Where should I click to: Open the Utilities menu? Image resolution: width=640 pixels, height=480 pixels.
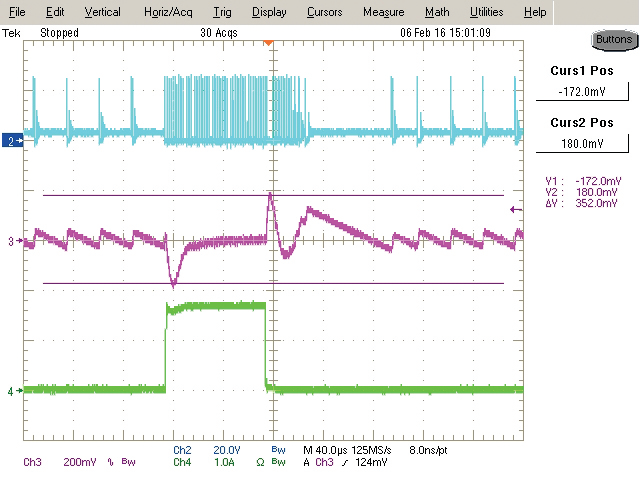(487, 12)
